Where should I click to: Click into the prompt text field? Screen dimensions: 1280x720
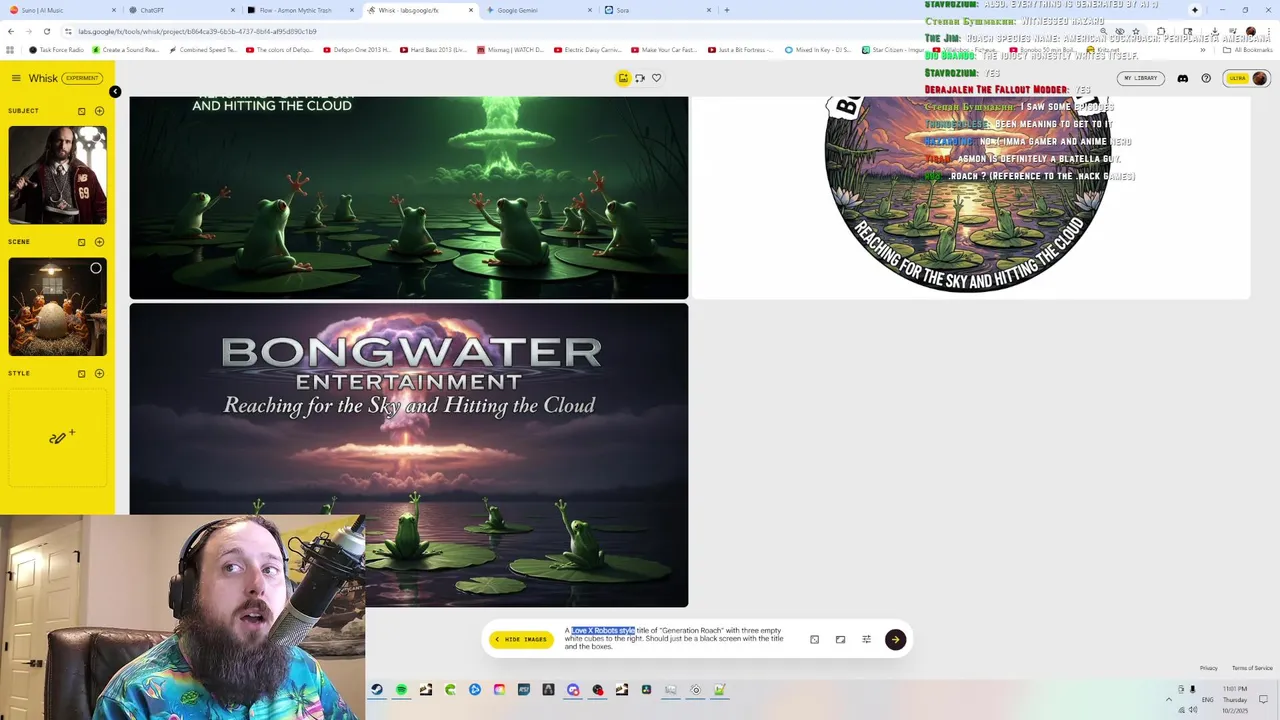coord(675,639)
